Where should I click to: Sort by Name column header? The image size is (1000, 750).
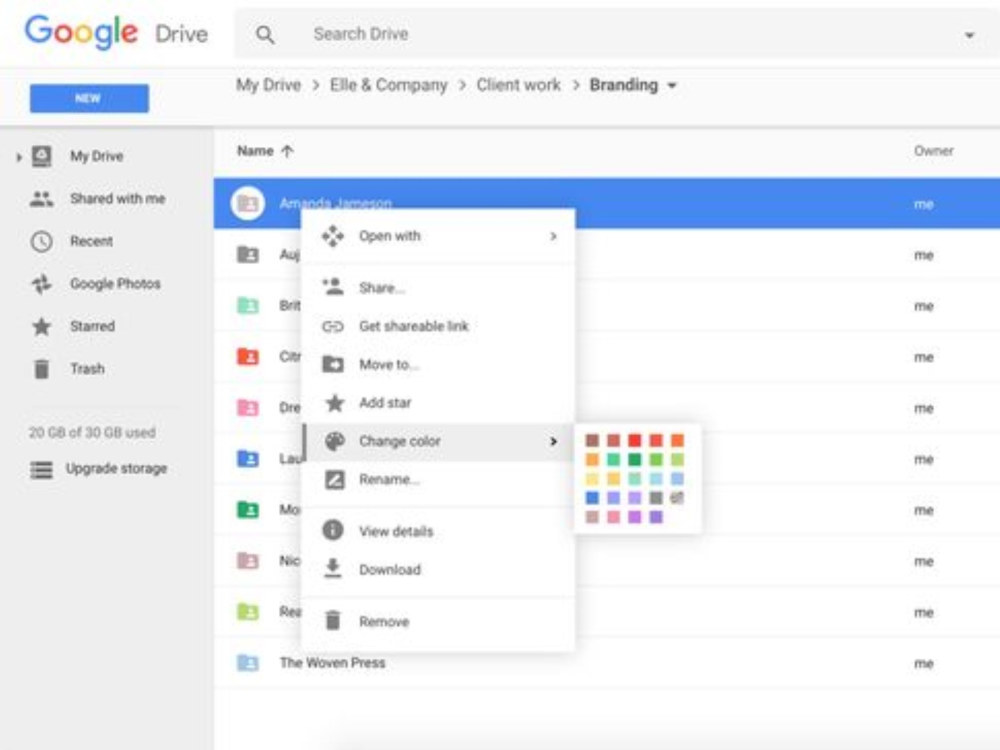[255, 151]
